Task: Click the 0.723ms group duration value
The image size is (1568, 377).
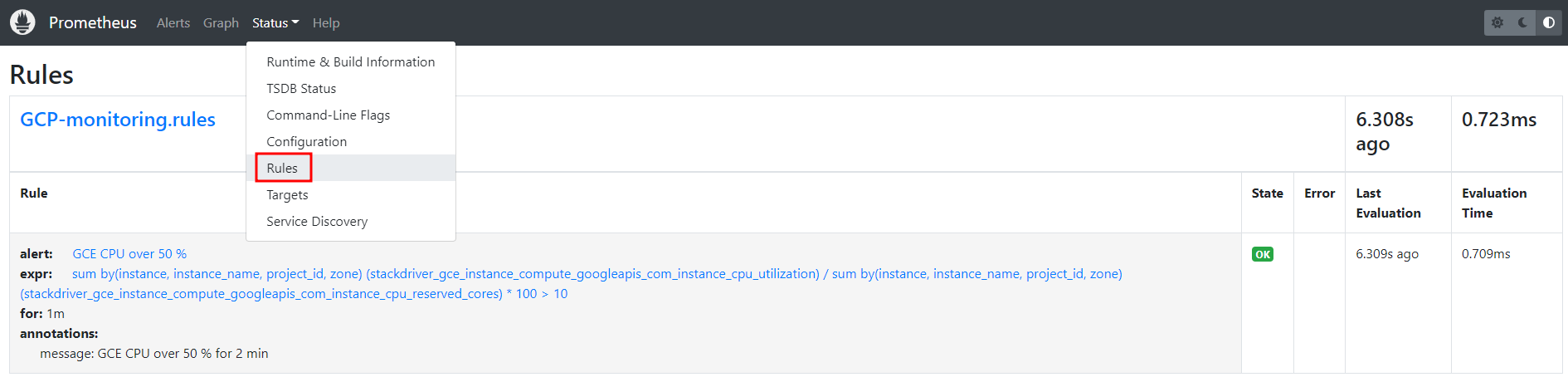Action: click(x=1499, y=120)
